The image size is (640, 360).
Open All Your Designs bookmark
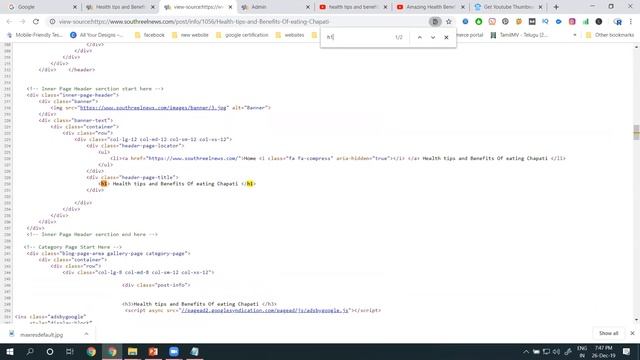point(97,35)
